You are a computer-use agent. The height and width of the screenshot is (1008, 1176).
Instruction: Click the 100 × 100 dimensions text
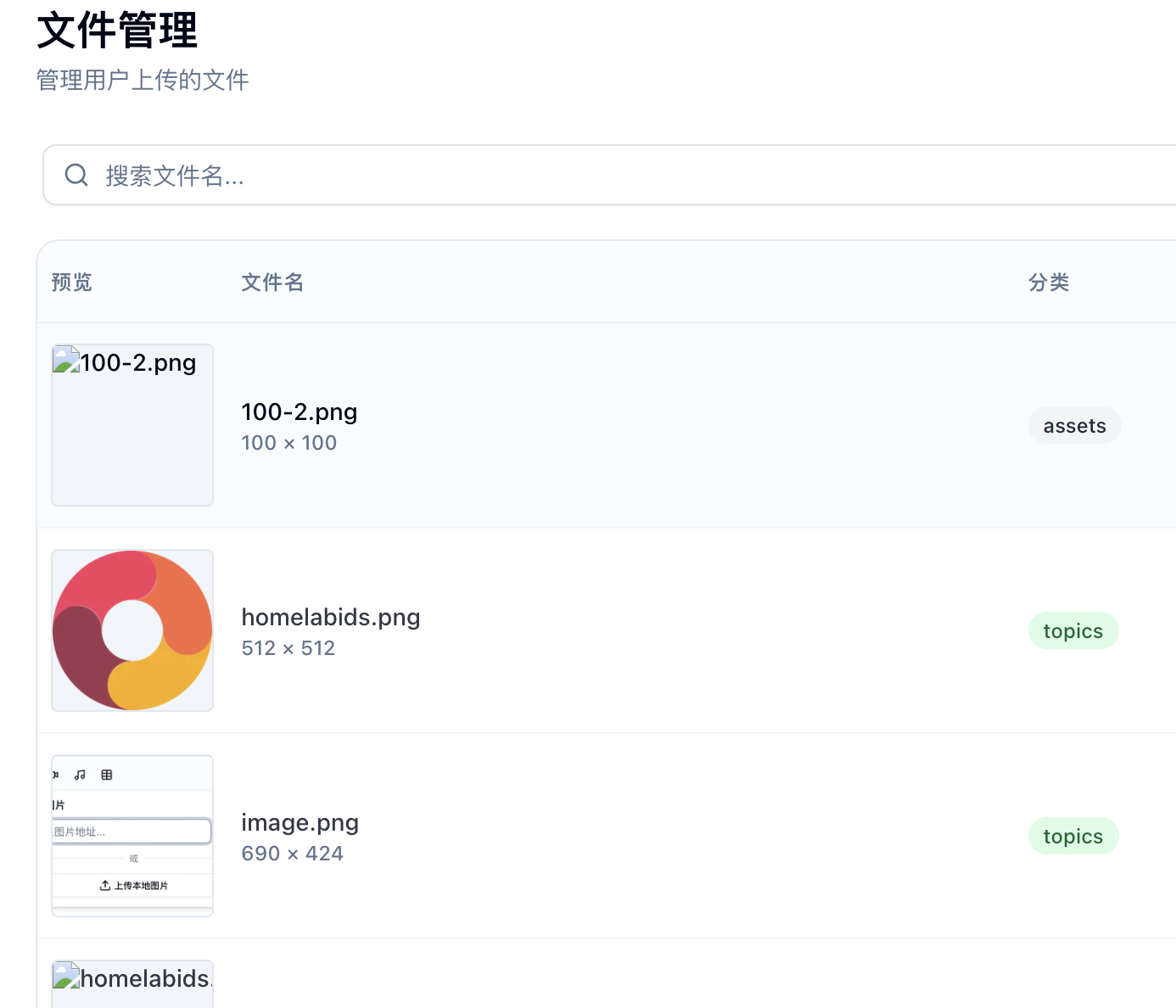[x=288, y=443]
